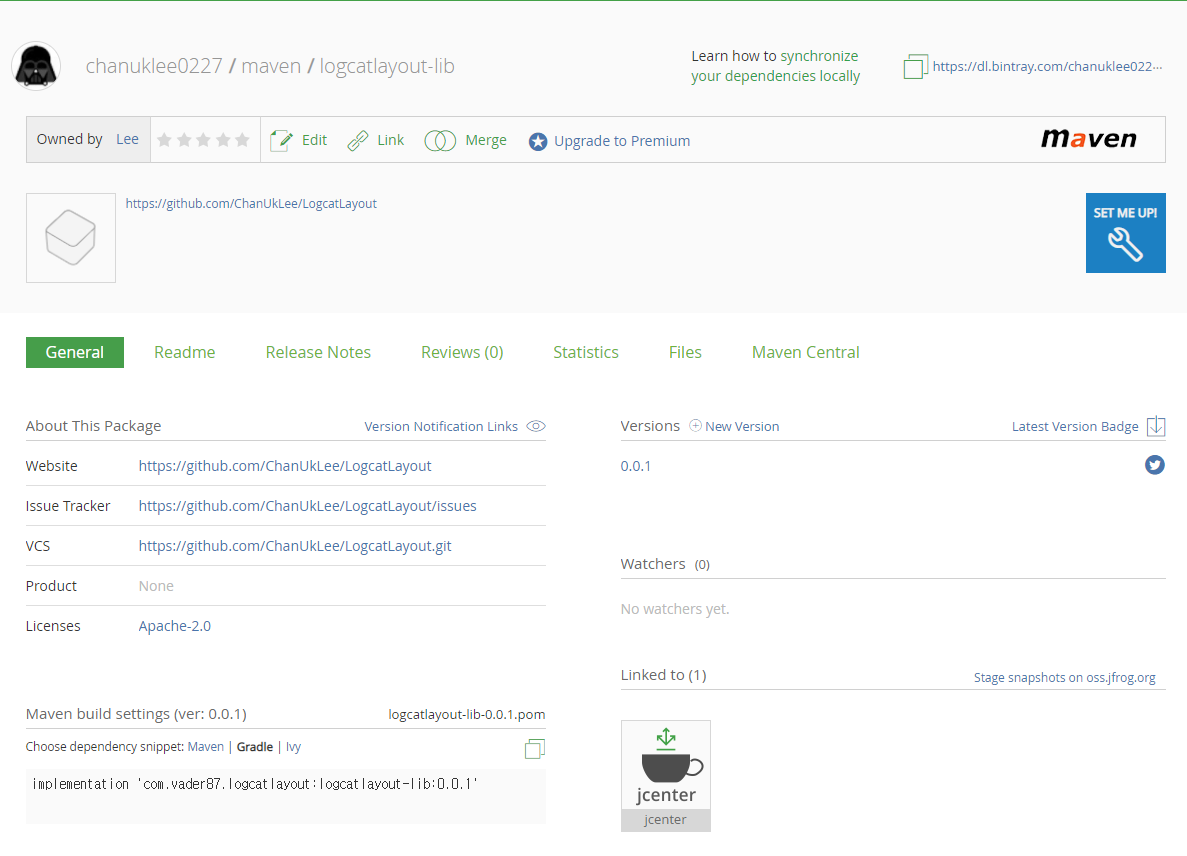Click the Darth Vader user avatar

point(36,66)
